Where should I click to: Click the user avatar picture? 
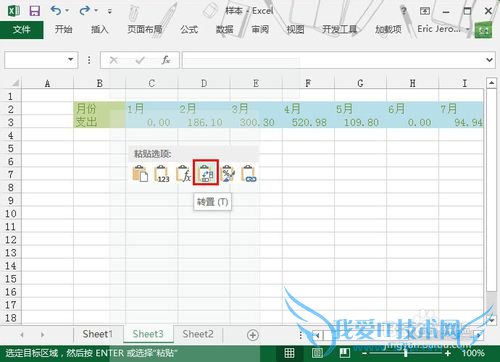(483, 30)
